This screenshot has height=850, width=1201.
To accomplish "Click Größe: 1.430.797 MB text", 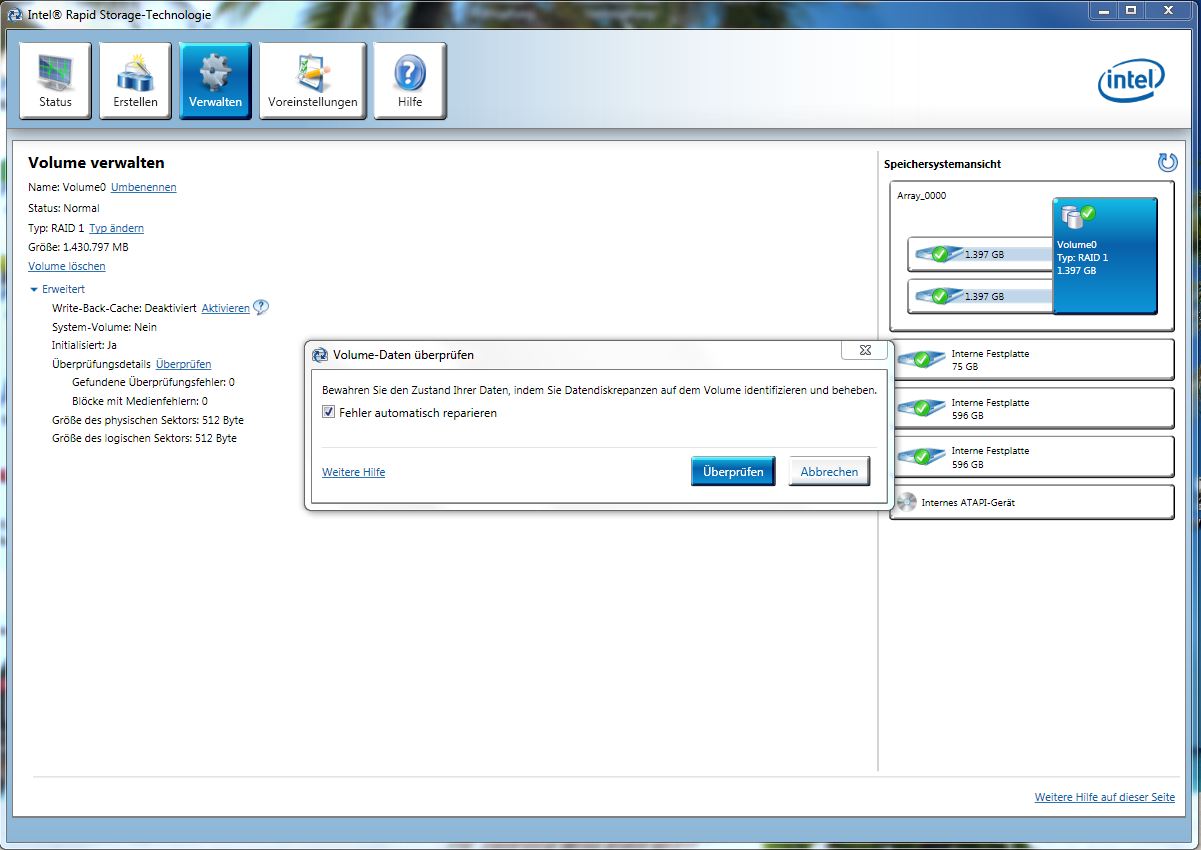I will (x=78, y=247).
